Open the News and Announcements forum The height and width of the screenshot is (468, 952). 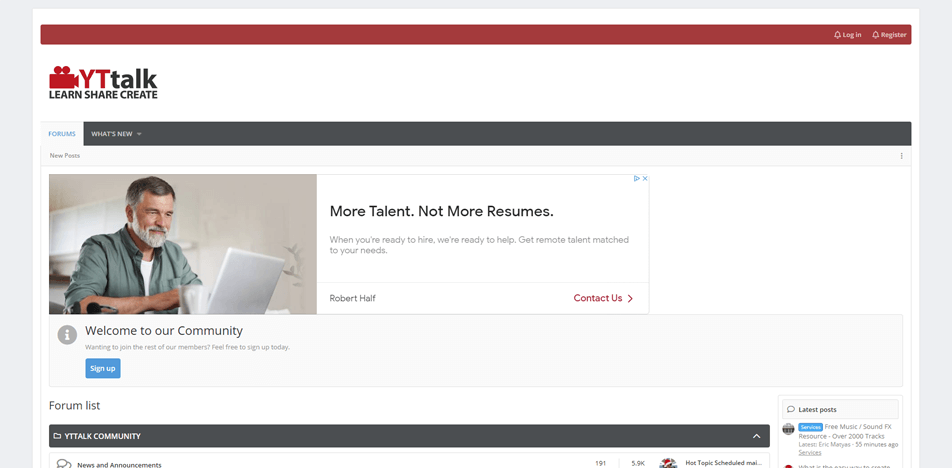pyautogui.click(x=119, y=465)
